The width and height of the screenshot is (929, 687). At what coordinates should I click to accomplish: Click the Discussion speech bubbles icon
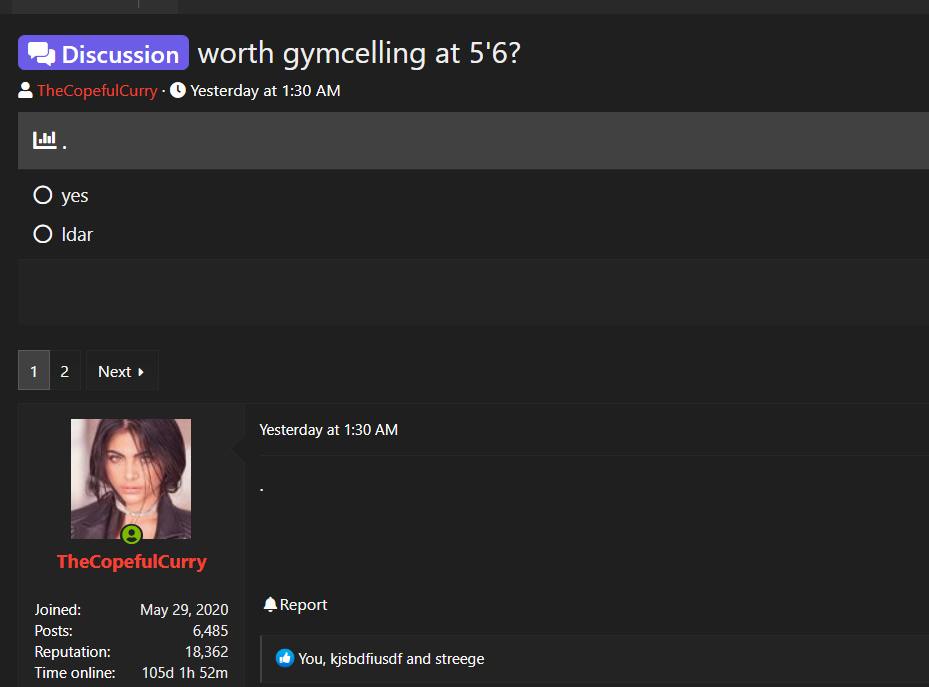[x=41, y=53]
